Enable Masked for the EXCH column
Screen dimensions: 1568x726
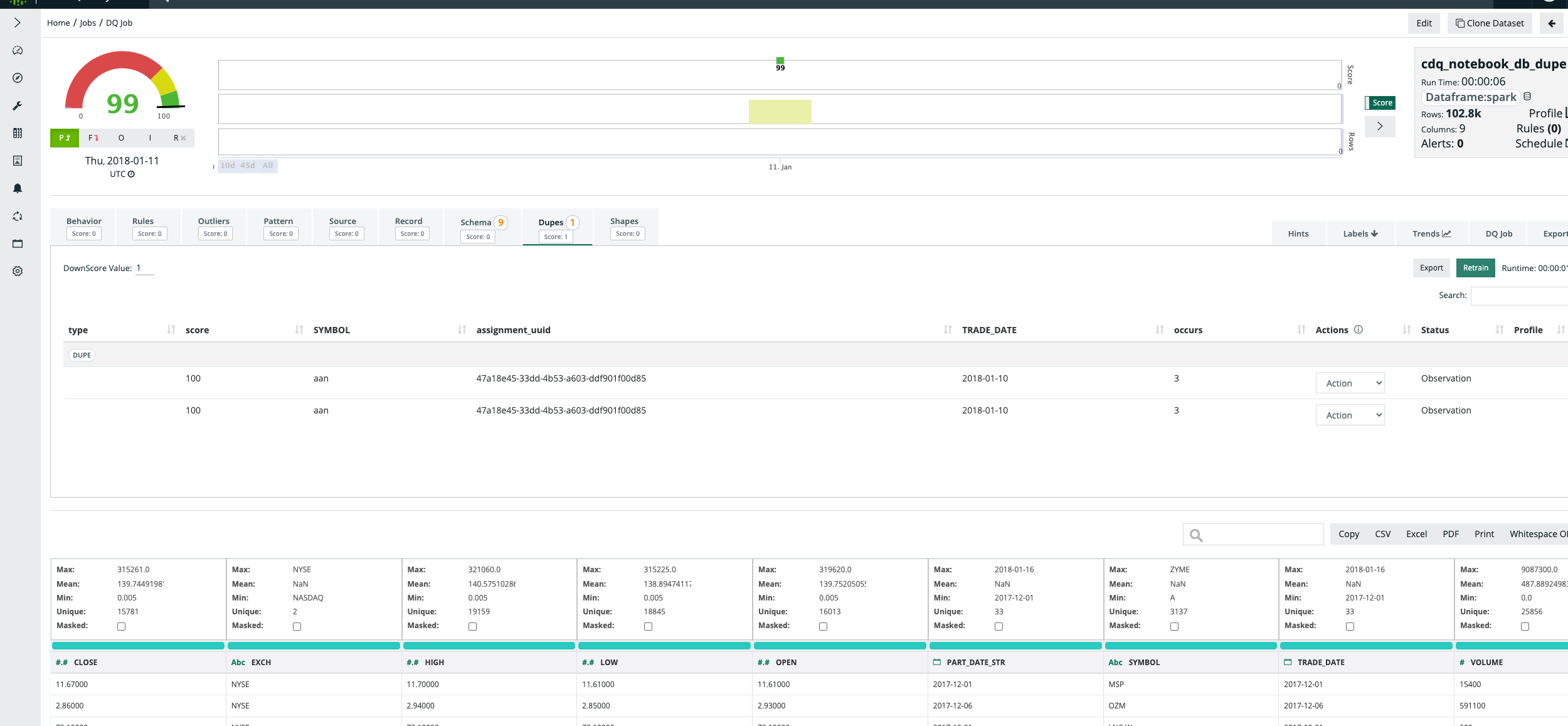[296, 626]
